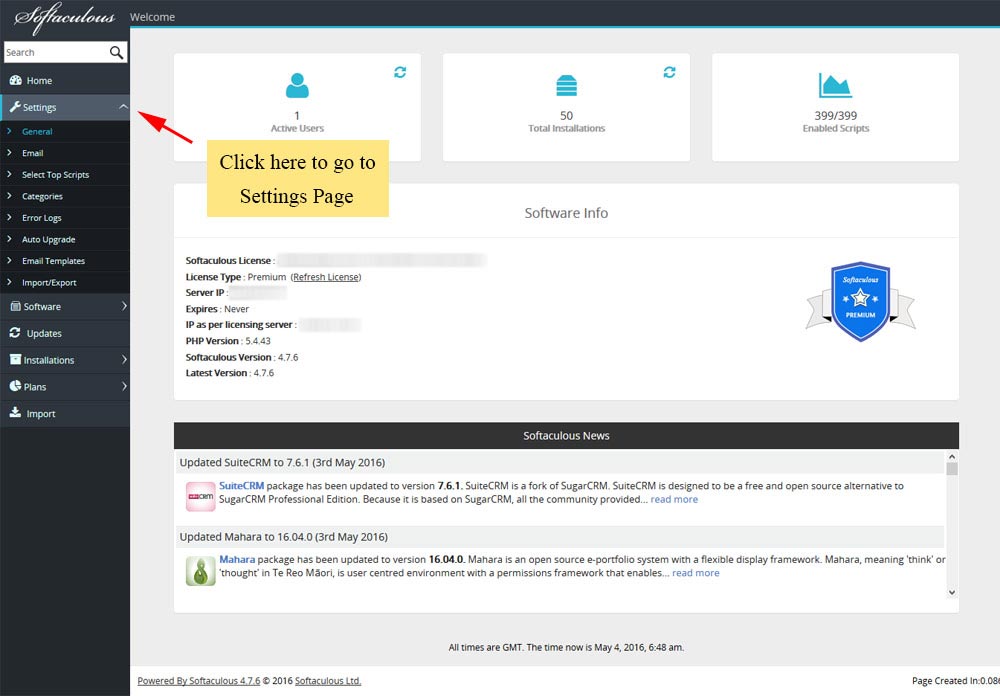Click the search magnifier icon
The image size is (1000, 696).
coord(116,52)
